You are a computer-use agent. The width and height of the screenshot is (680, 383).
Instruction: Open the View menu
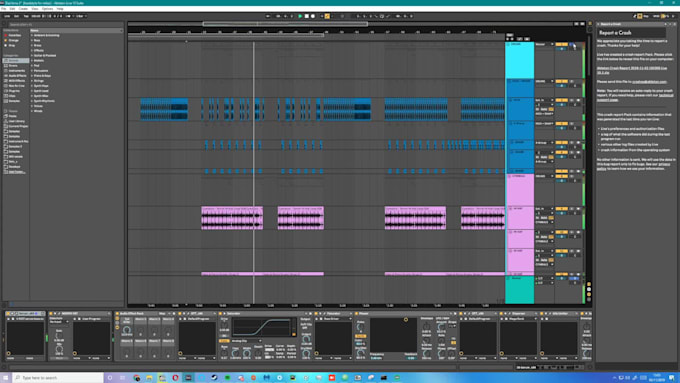click(35, 9)
